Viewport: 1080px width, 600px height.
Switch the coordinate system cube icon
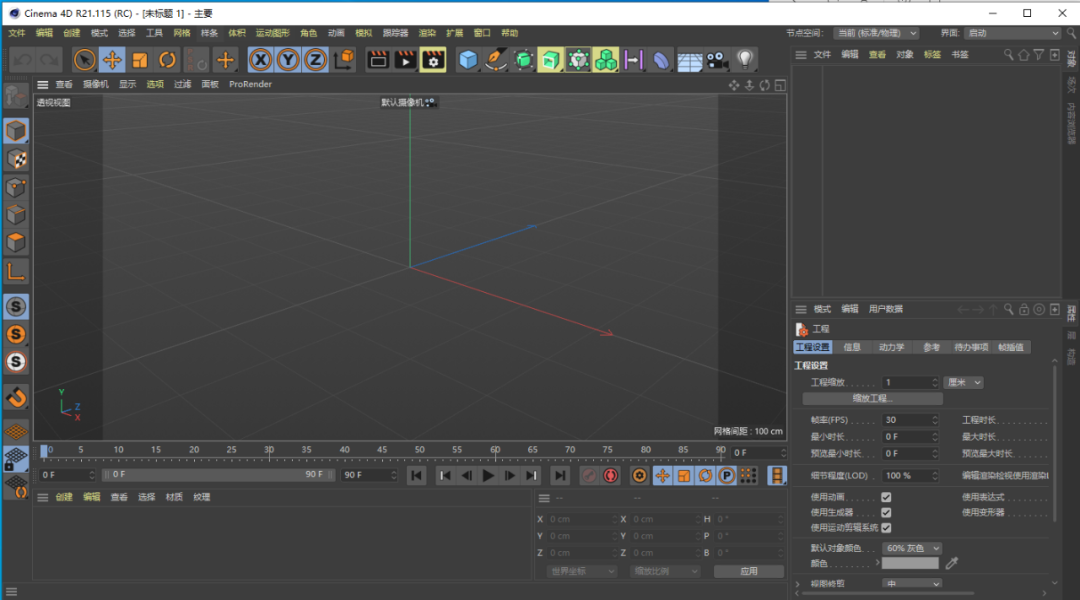pyautogui.click(x=344, y=60)
